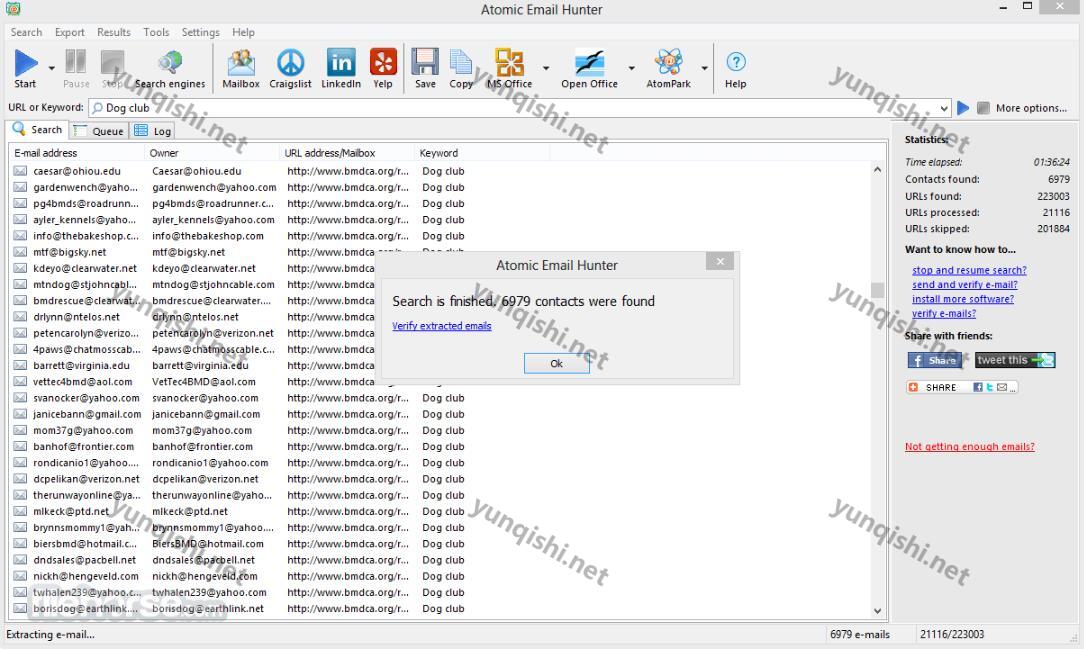Viewport: 1084px width, 649px height.
Task: Select the Search results tab
Action: [37, 129]
